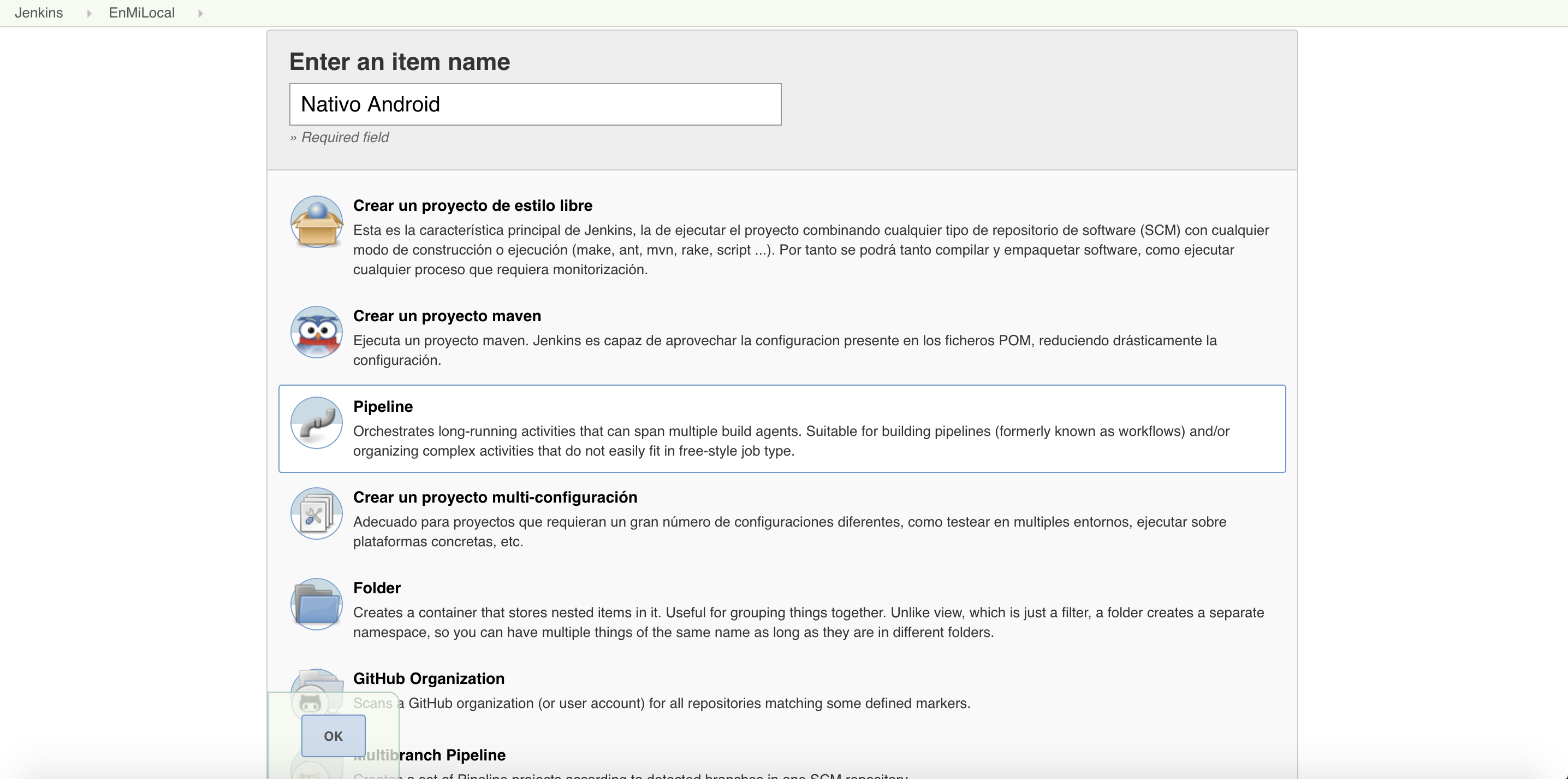Select the Multibranch Pipeline title
This screenshot has height=779, width=1568.
click(x=429, y=756)
